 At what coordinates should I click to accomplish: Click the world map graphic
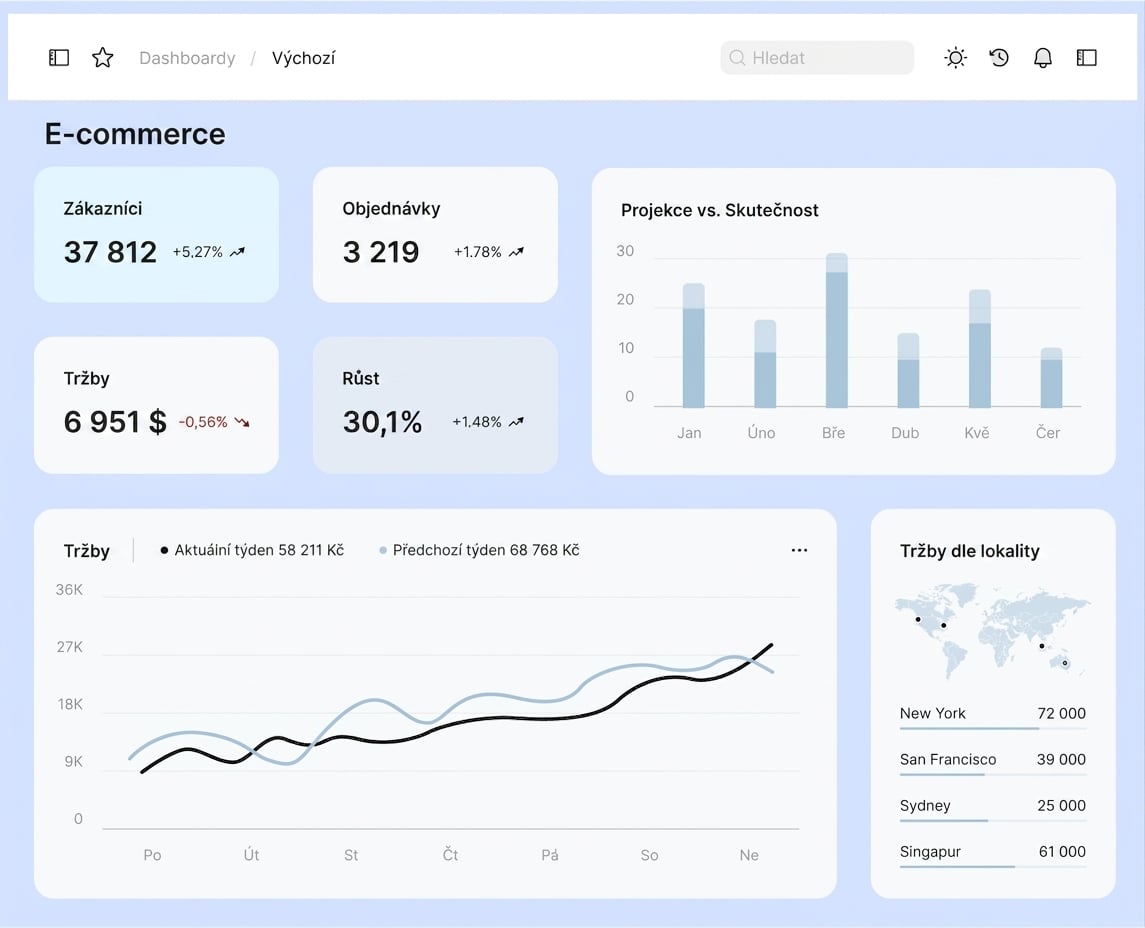[992, 630]
